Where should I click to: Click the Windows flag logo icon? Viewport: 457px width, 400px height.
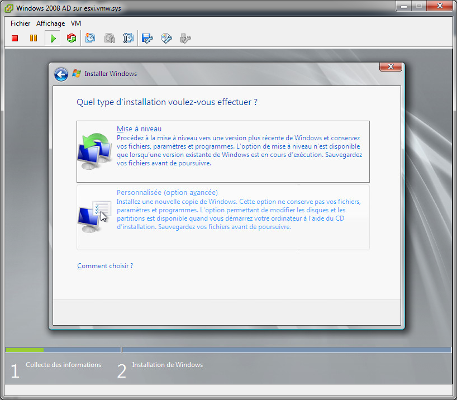click(77, 73)
